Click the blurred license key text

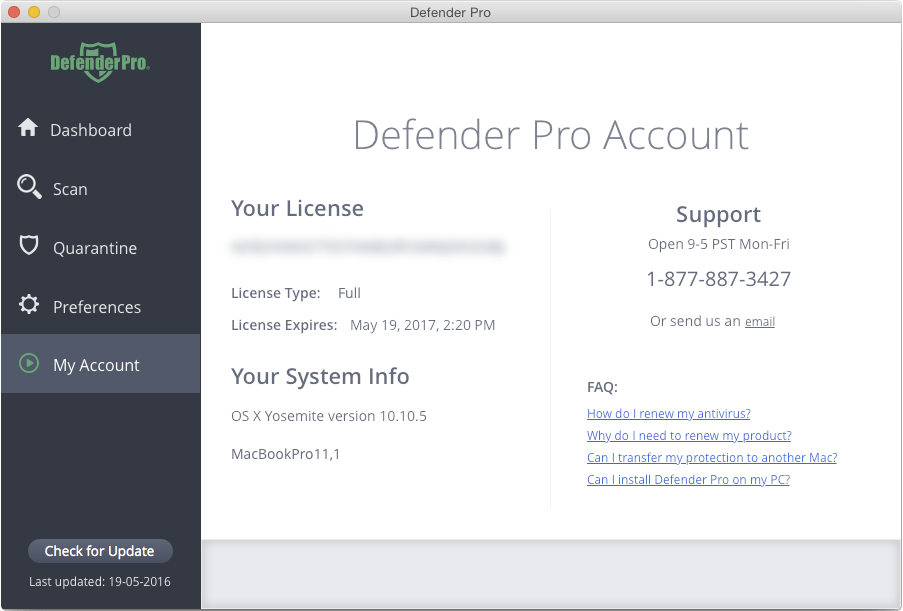pyautogui.click(x=368, y=246)
